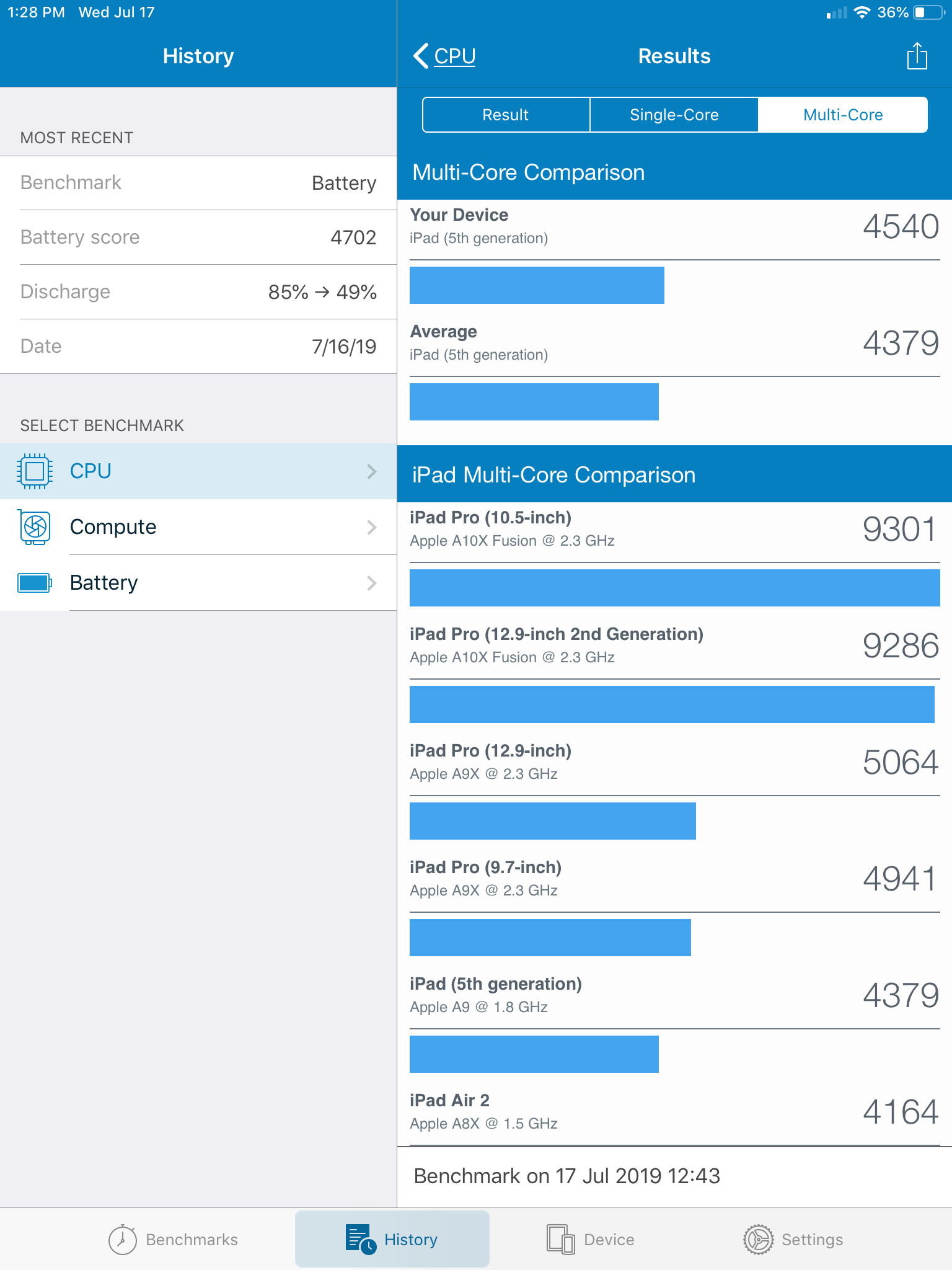Tap the cellular signal bars
Screen dimensions: 952x1270
click(837, 12)
